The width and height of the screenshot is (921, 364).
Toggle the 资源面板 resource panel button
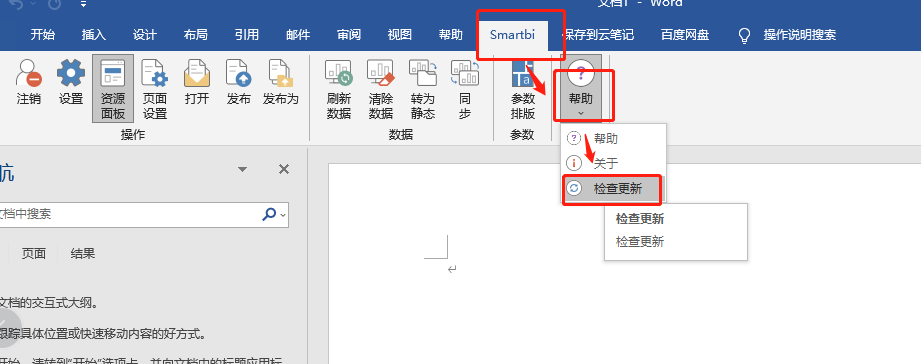(x=113, y=89)
